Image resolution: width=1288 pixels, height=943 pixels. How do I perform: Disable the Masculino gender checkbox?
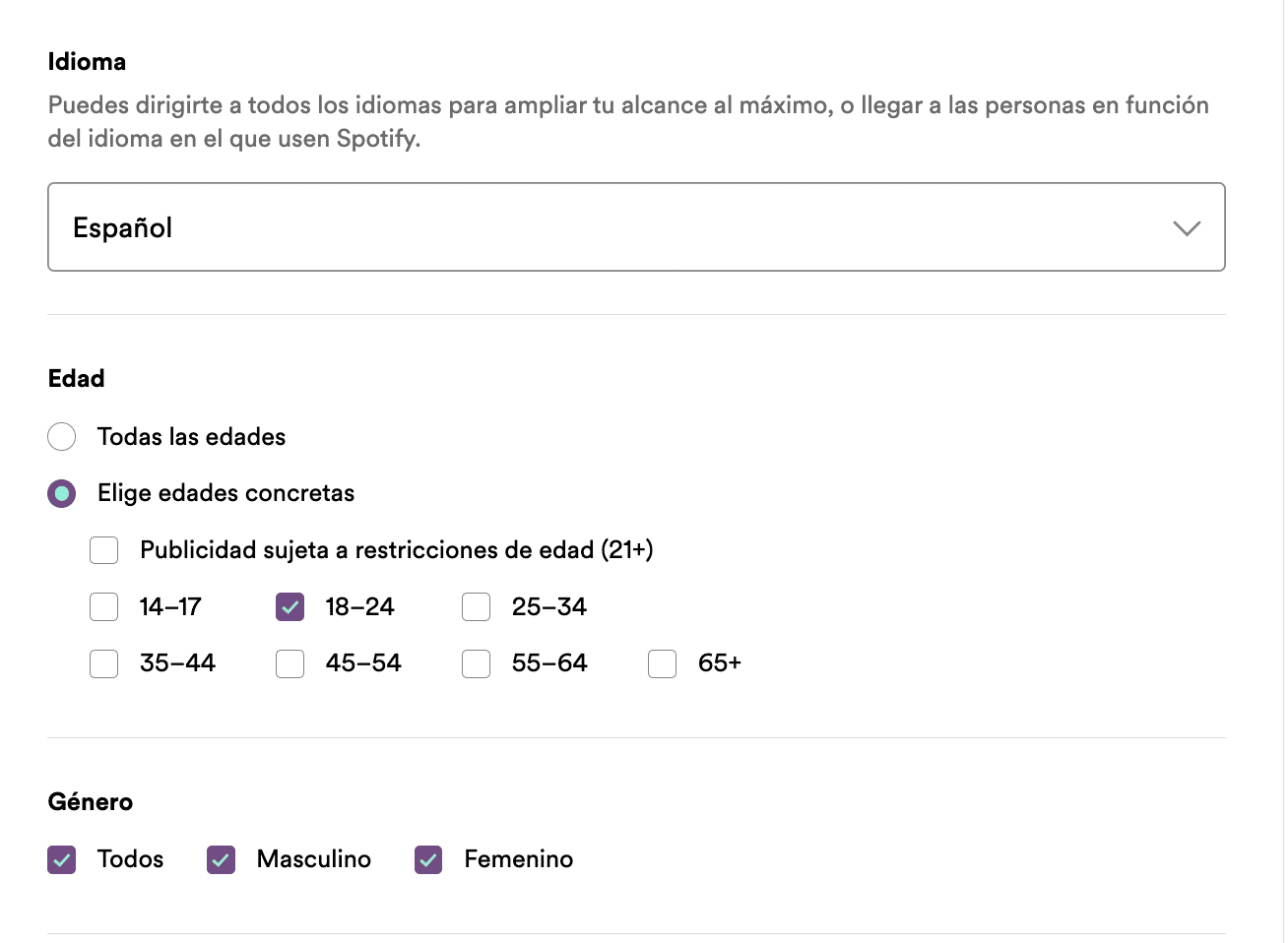point(221,859)
